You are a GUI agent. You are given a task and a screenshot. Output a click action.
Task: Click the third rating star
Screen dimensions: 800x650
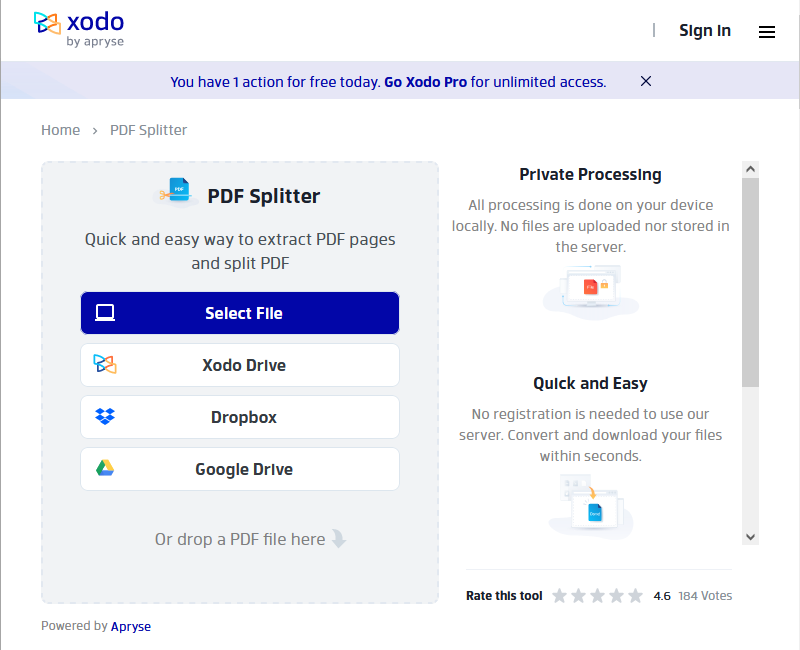click(597, 595)
